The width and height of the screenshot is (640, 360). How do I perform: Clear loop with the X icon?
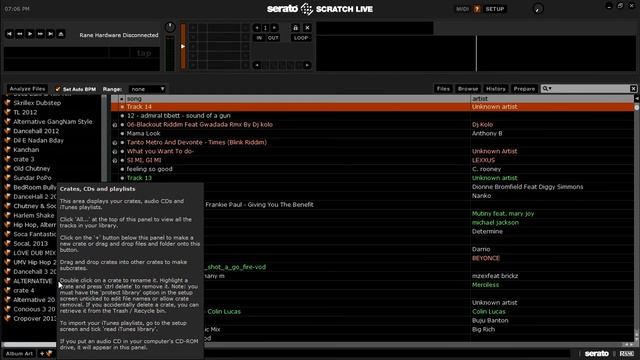tap(307, 28)
